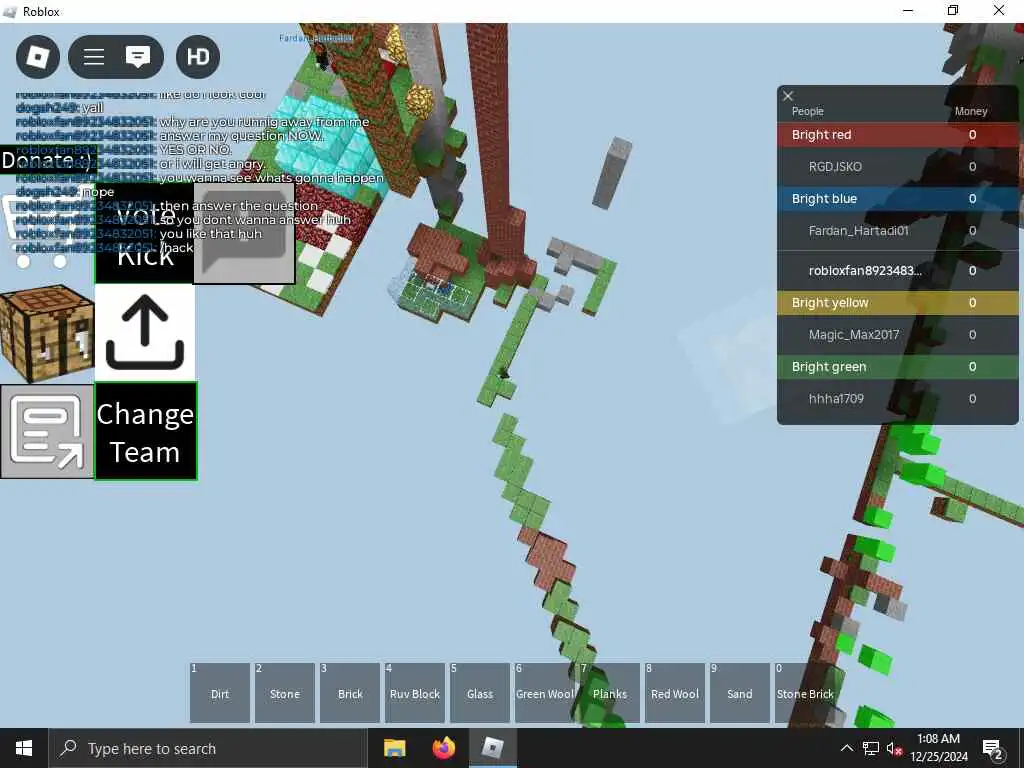The width and height of the screenshot is (1024, 768).
Task: Select player Magic_Max2017 in leaderboard
Action: [898, 334]
